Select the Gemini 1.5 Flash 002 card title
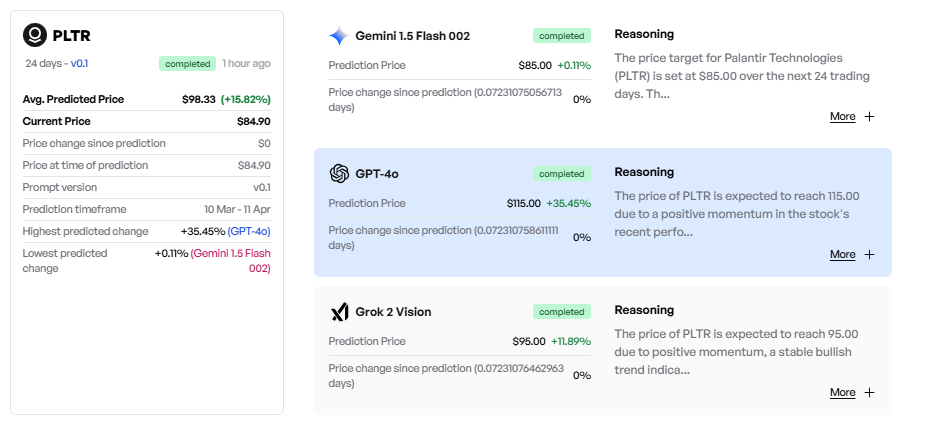Image resolution: width=926 pixels, height=435 pixels. 412,36
